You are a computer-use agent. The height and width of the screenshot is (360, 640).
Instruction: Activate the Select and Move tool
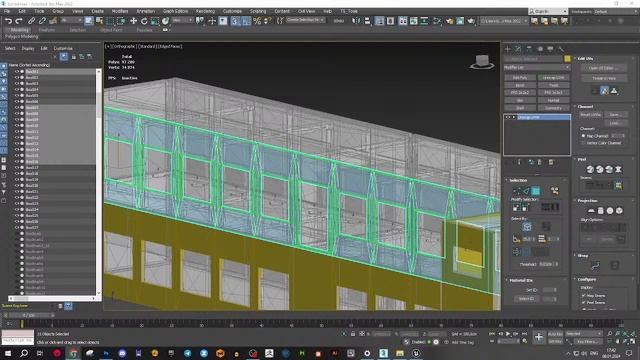[133, 20]
